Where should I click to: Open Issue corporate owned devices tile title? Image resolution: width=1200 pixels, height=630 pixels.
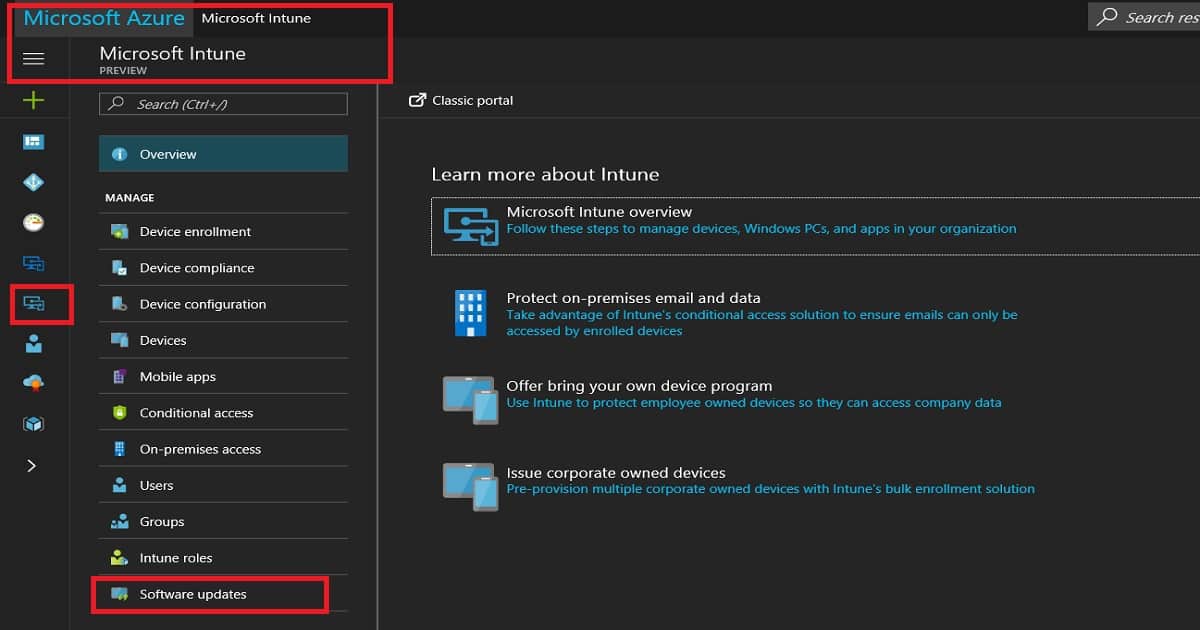click(616, 473)
